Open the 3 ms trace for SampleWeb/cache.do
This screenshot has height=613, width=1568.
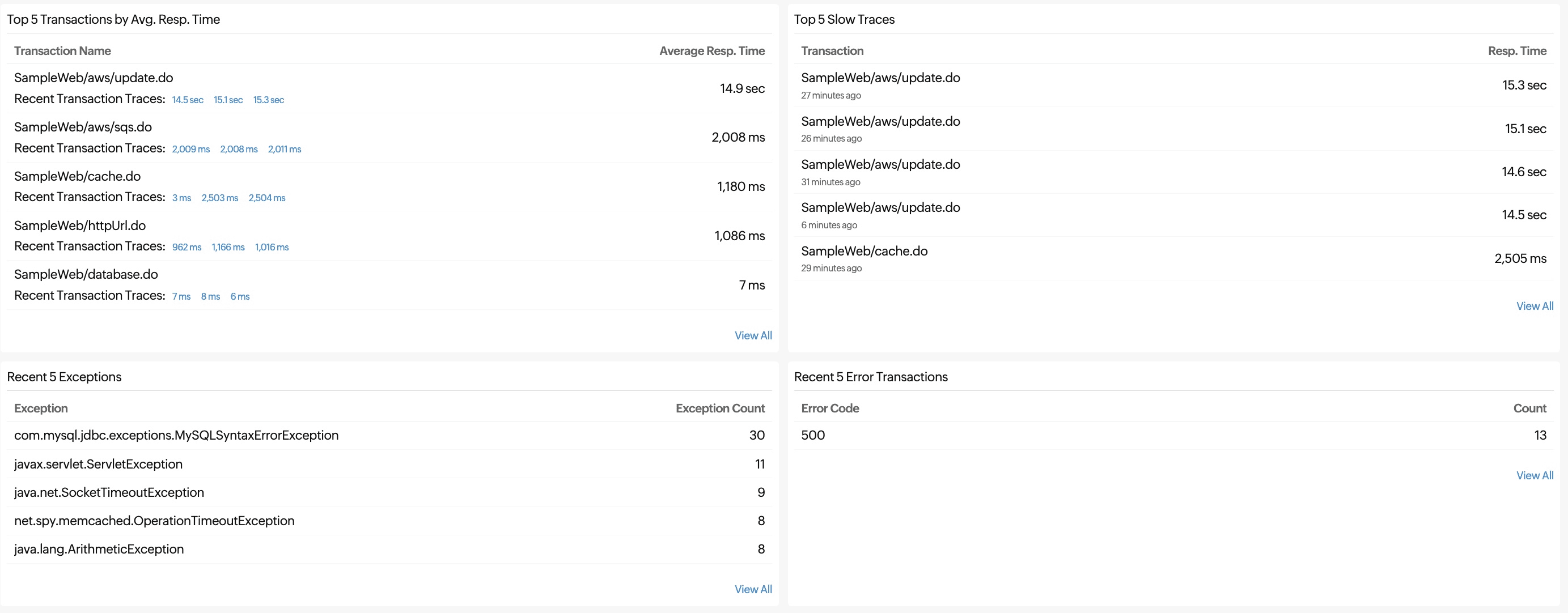click(181, 198)
